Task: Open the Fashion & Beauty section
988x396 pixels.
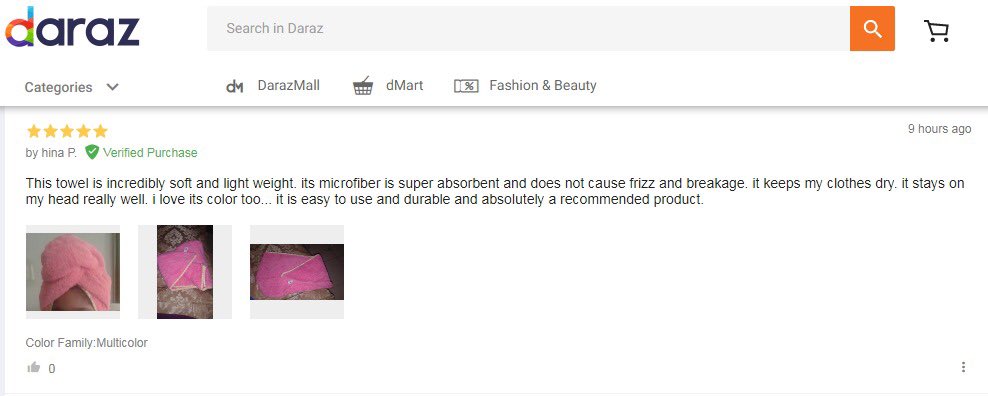Action: coord(543,86)
